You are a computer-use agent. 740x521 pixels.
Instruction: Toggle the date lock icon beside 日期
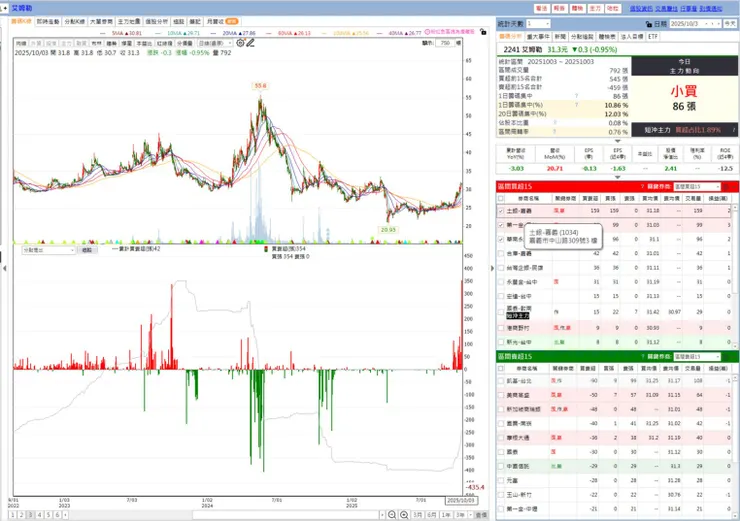[648, 24]
